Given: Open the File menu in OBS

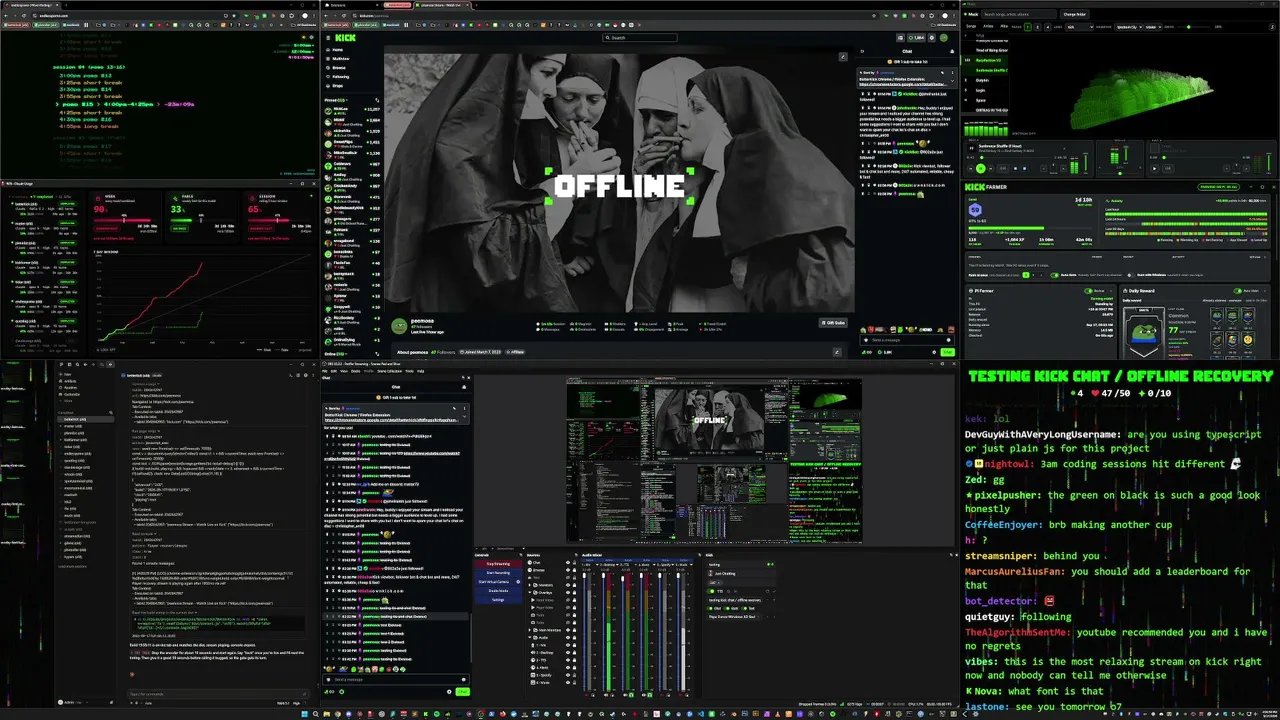Looking at the screenshot, I should point(325,371).
